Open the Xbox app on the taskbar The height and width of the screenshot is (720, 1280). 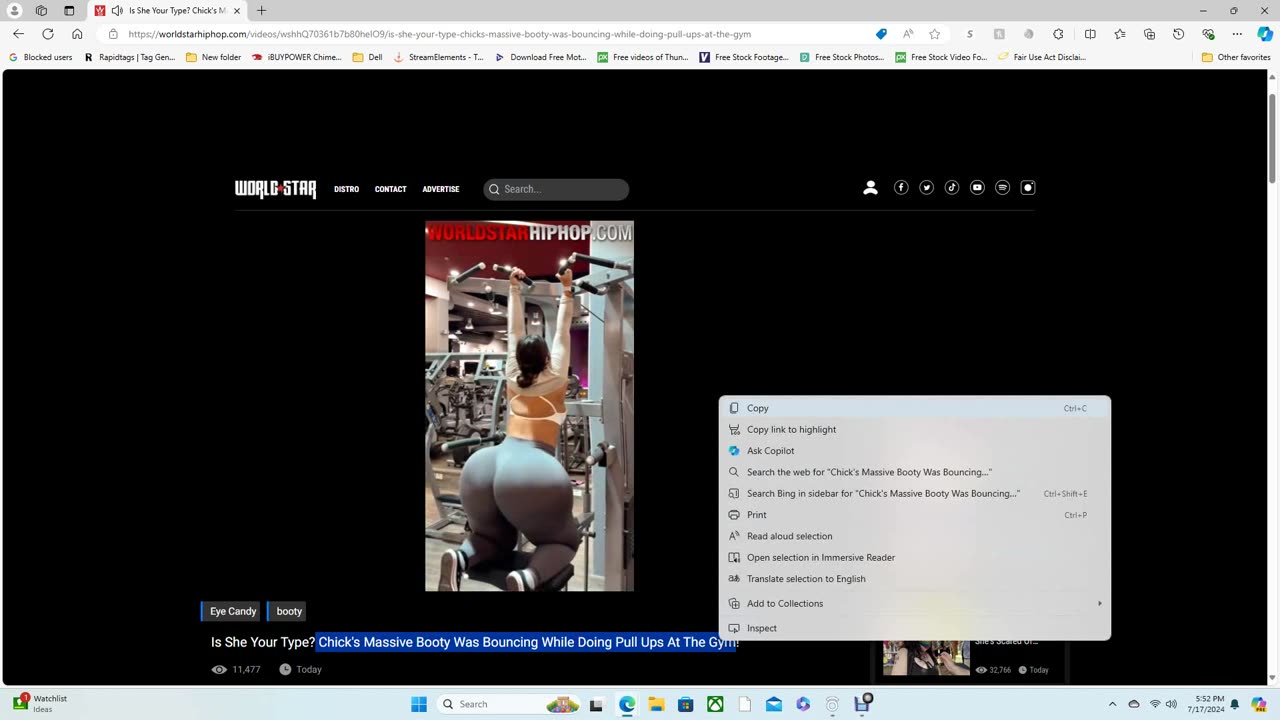coord(715,704)
